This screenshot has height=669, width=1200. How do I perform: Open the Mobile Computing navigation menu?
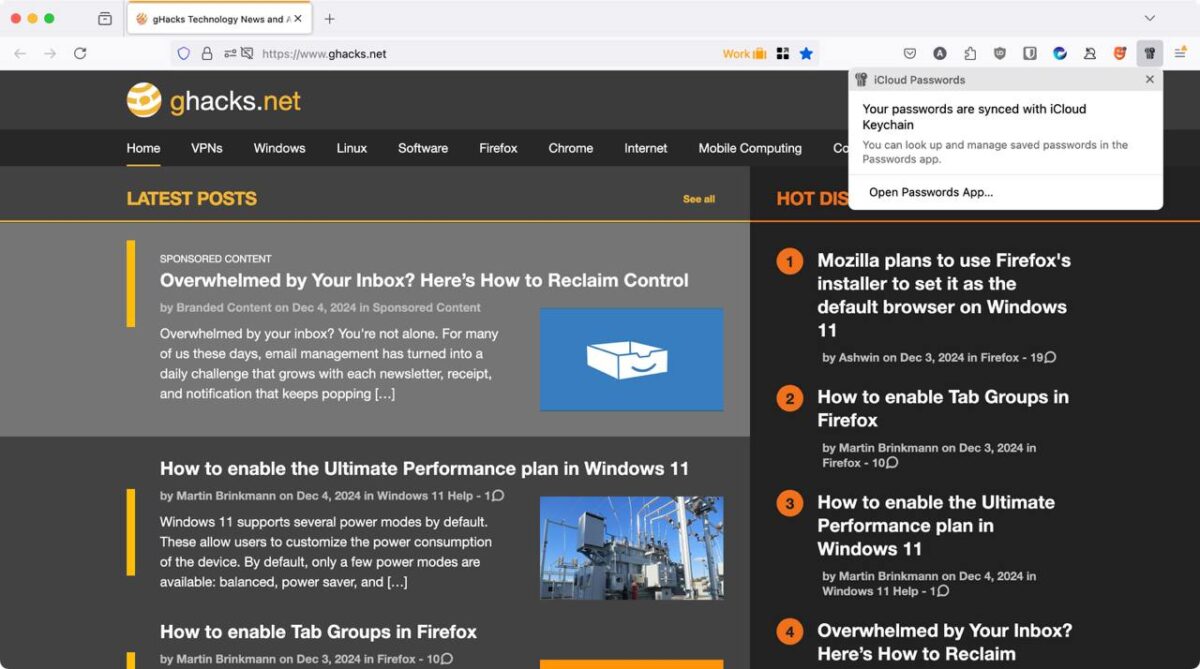749,148
